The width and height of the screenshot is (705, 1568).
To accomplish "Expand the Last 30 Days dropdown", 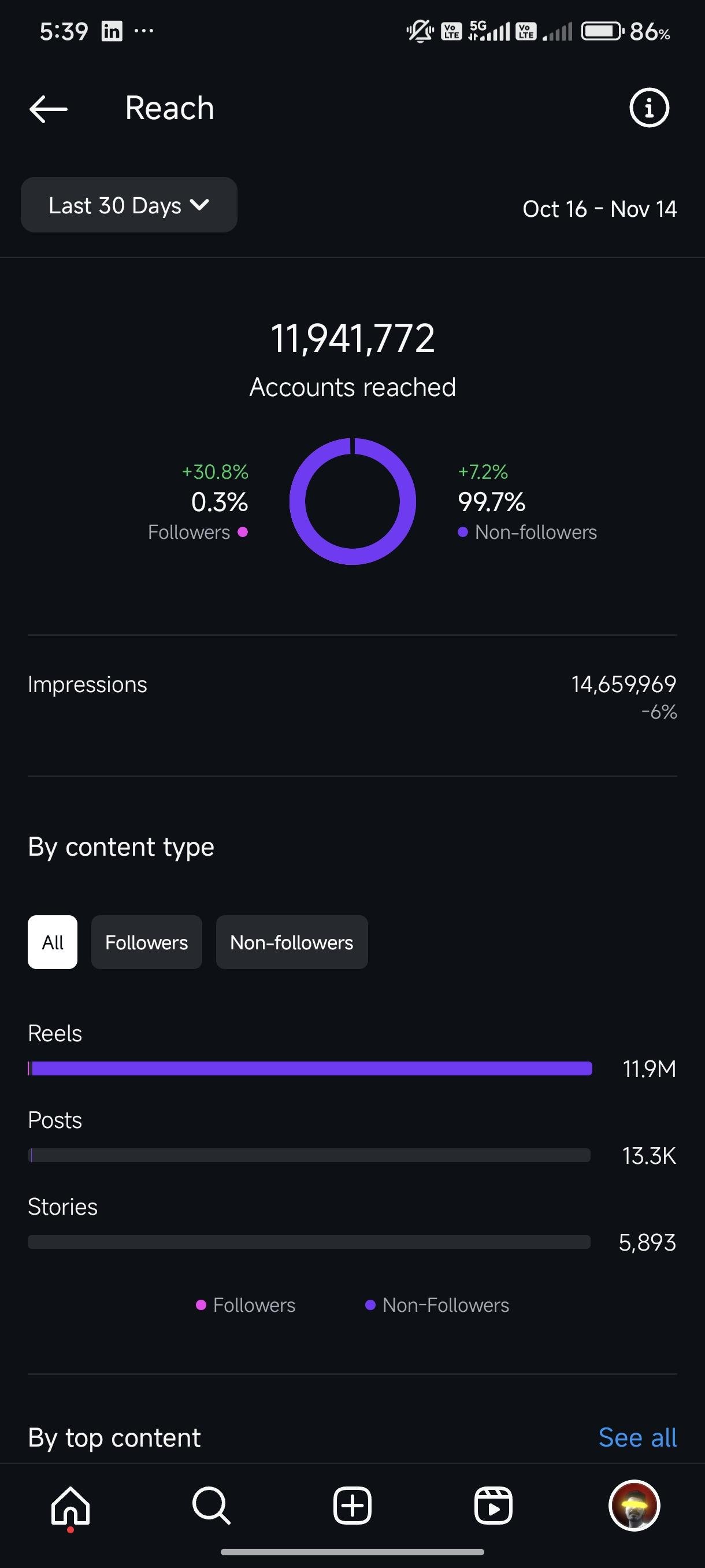I will coord(129,205).
